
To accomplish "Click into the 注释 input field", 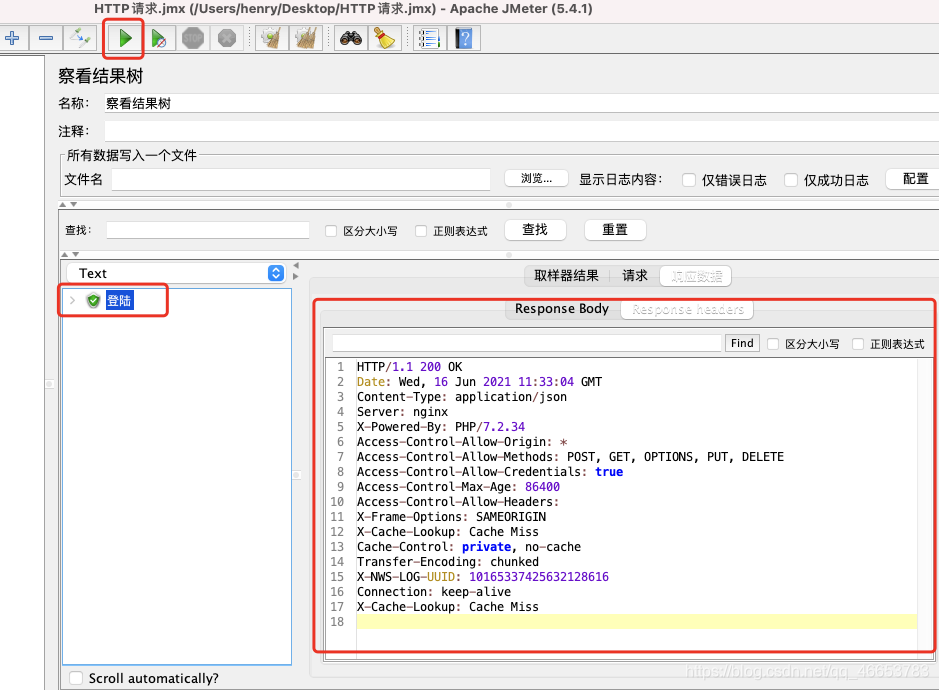I will 521,131.
